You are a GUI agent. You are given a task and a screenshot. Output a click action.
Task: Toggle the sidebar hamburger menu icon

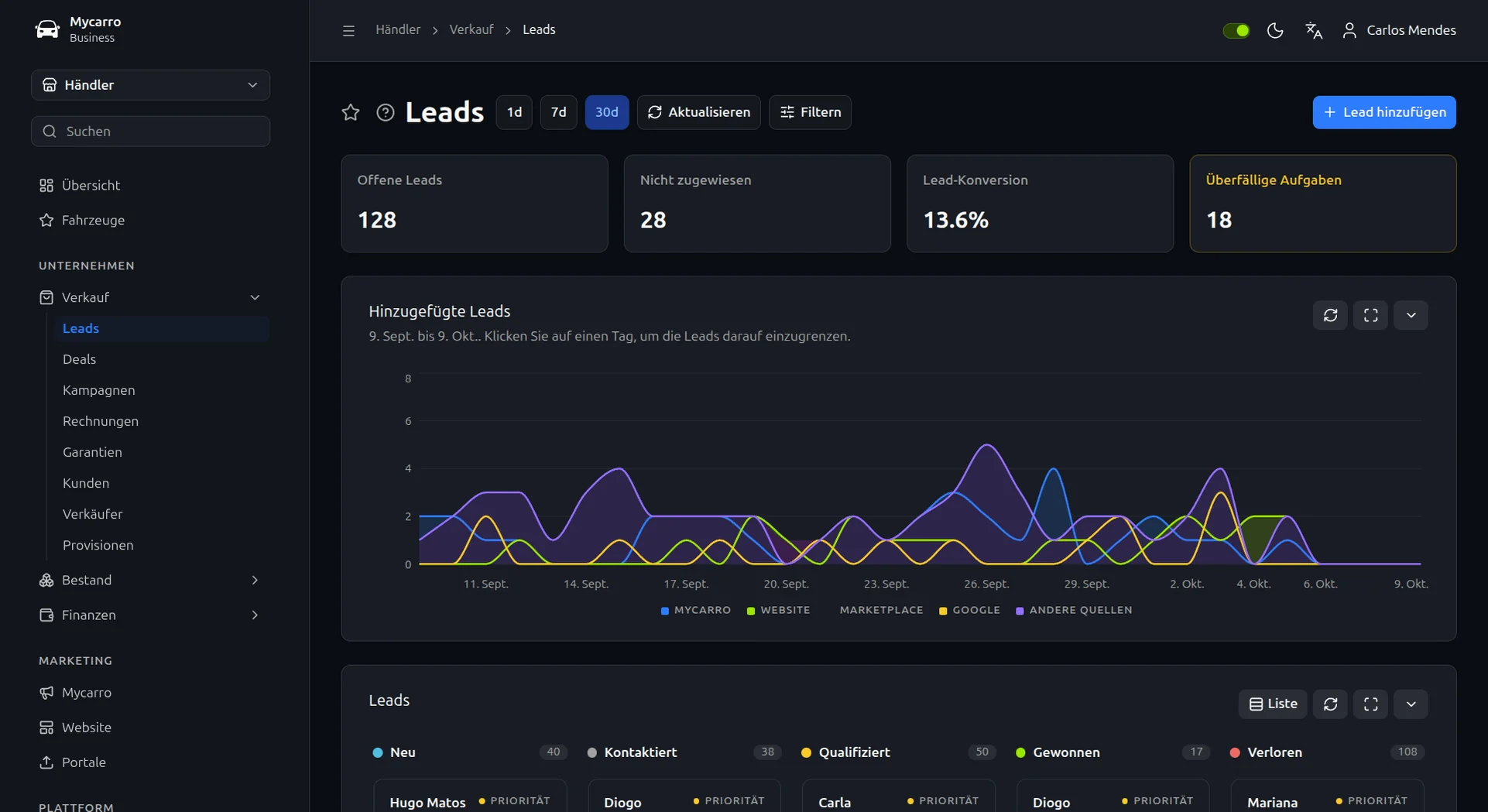(348, 30)
